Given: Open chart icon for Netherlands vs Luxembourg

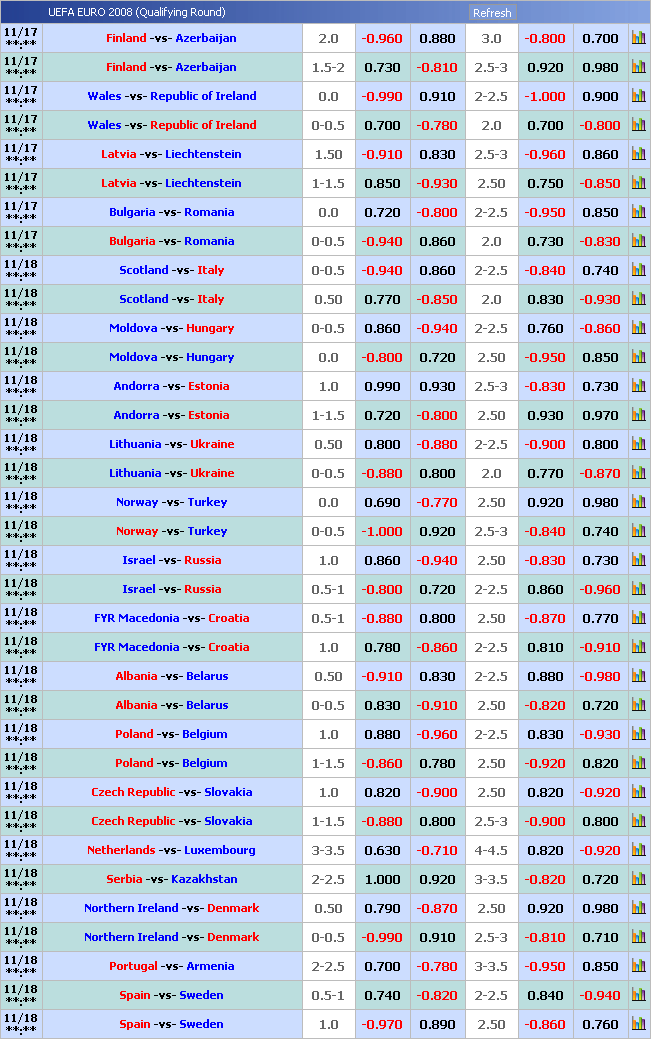Looking at the screenshot, I should 638,850.
